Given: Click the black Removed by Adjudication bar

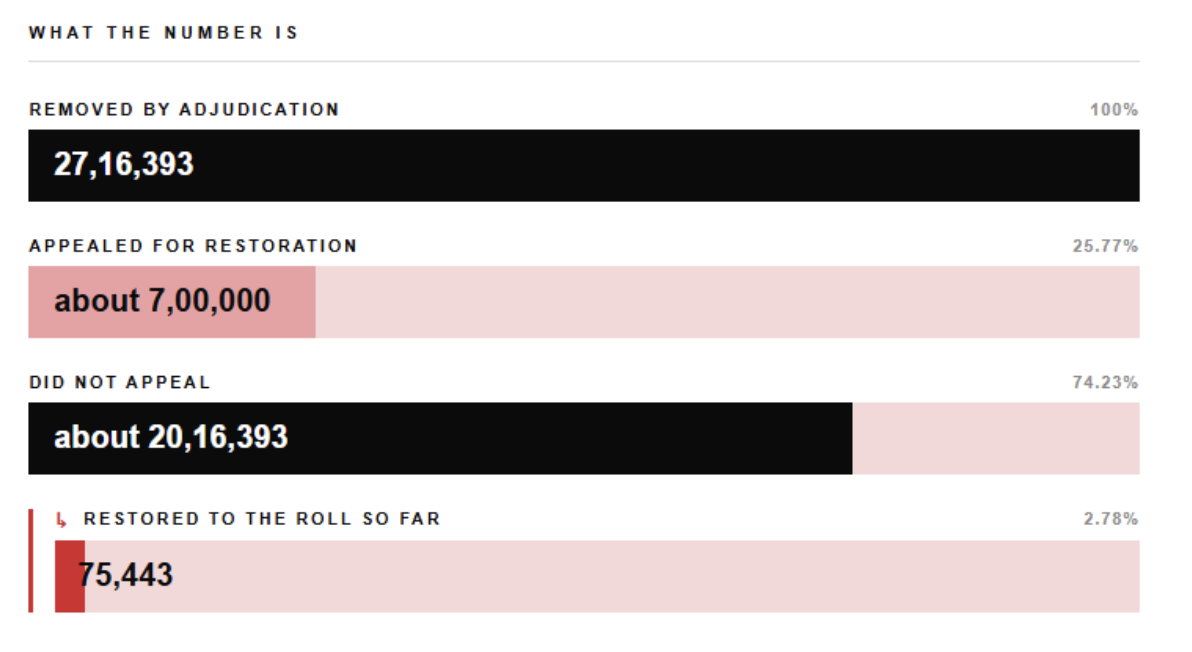Looking at the screenshot, I should coord(584,166).
